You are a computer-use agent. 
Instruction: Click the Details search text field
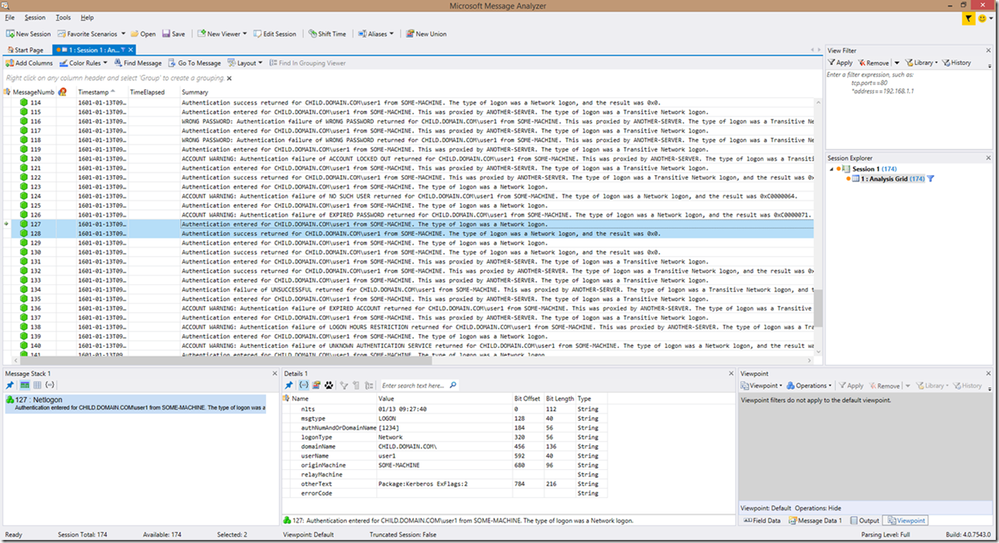point(414,385)
